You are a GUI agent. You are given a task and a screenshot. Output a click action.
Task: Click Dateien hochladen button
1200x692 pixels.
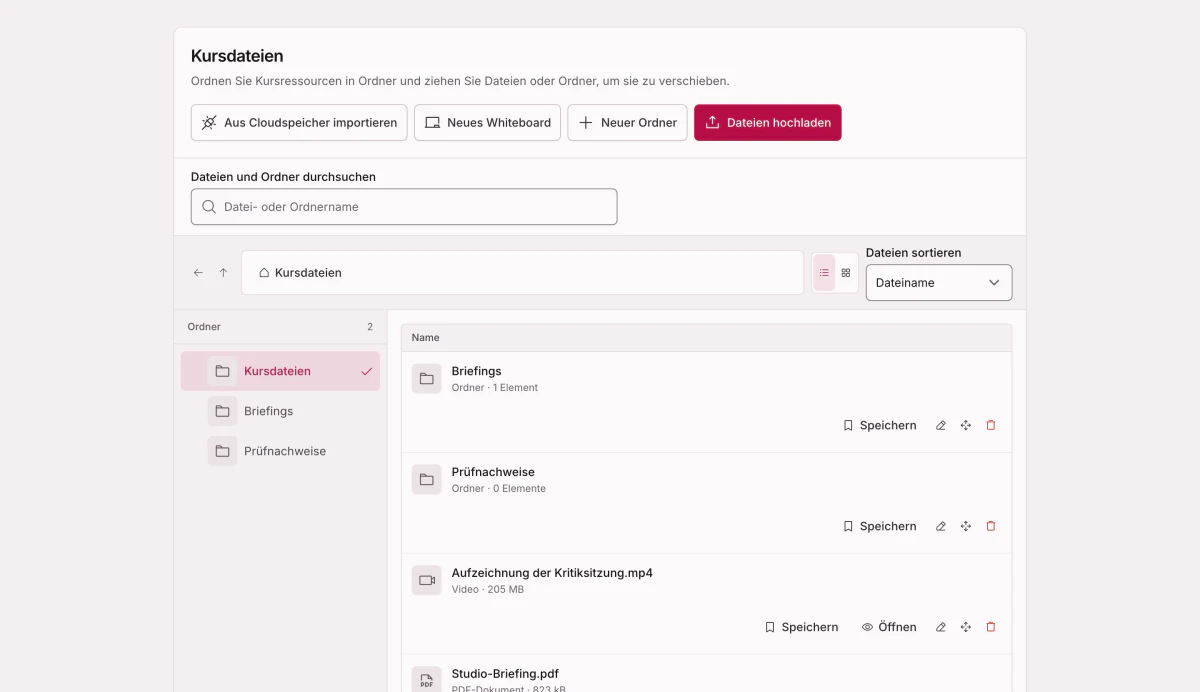point(768,123)
